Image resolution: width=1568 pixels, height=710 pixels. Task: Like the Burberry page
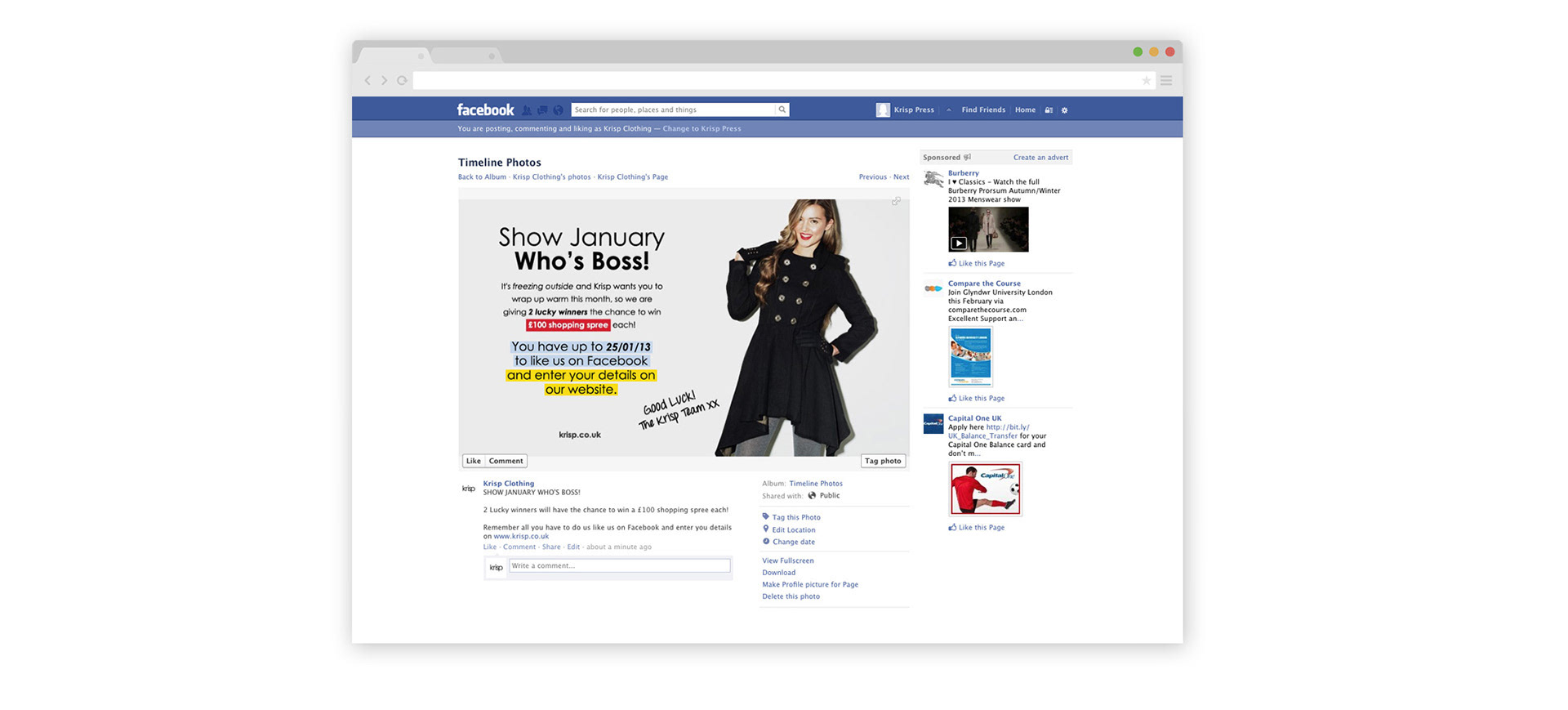coord(977,263)
